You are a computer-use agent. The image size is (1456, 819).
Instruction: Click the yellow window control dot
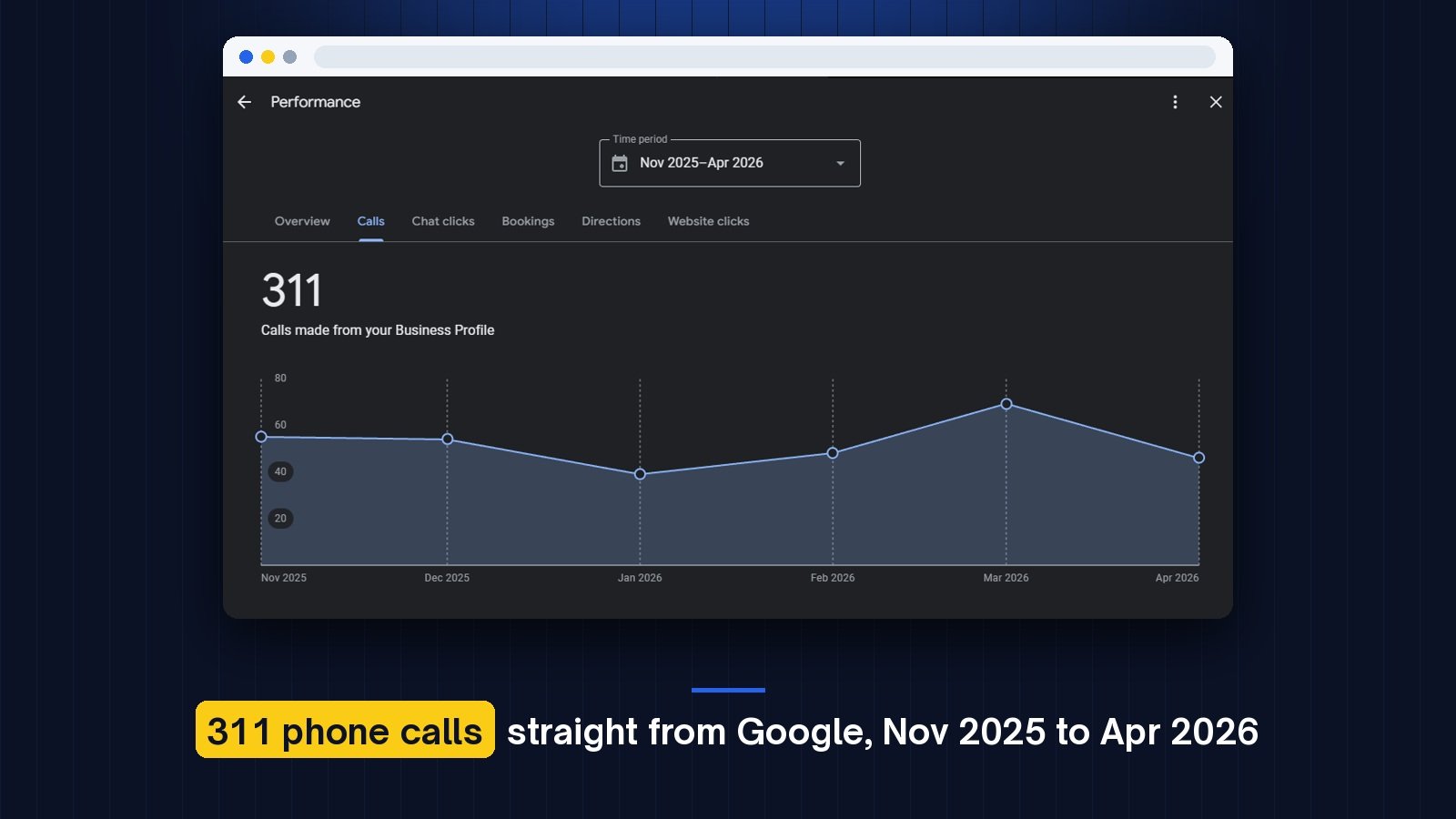[268, 57]
